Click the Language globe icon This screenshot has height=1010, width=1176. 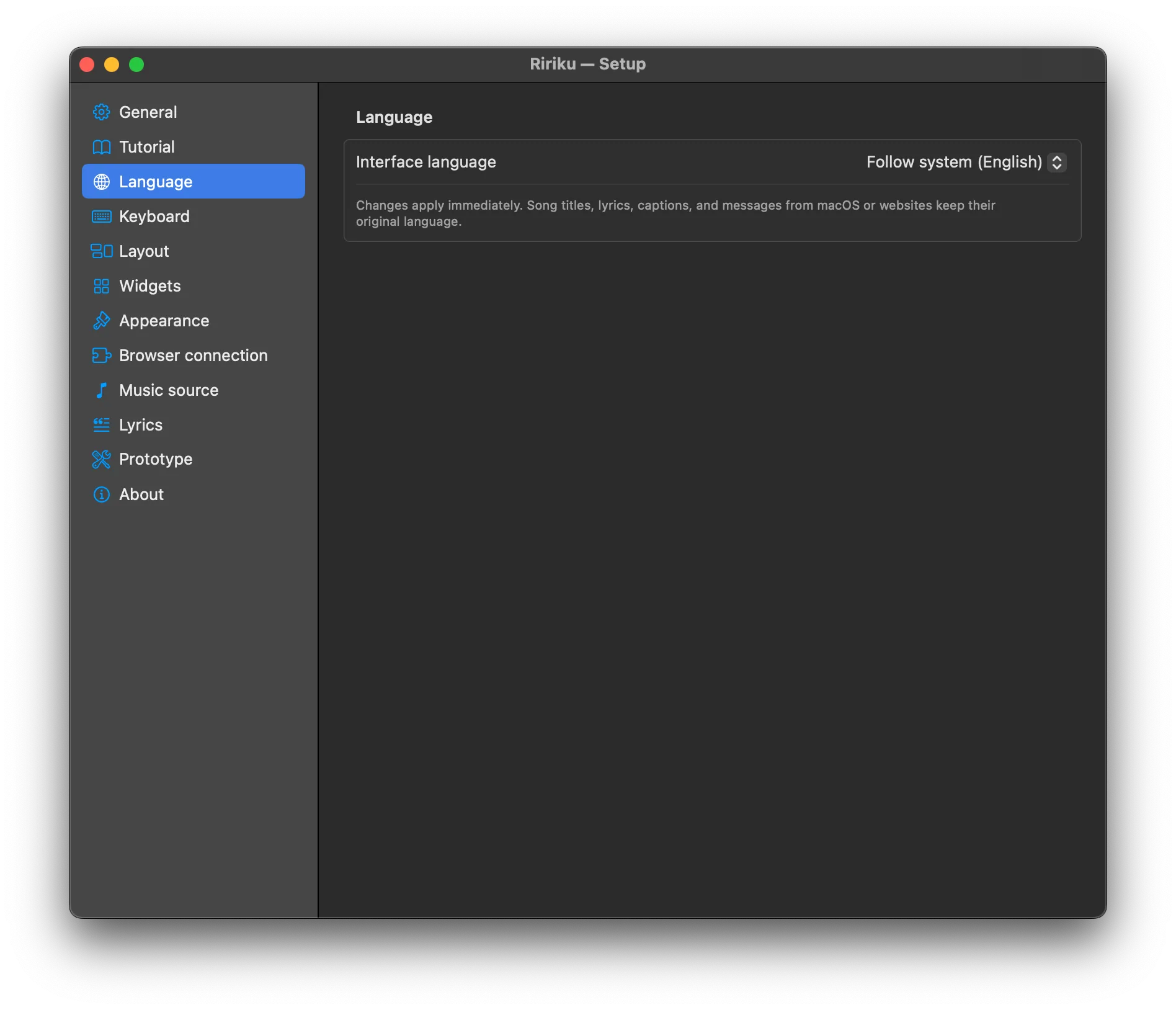tap(101, 182)
